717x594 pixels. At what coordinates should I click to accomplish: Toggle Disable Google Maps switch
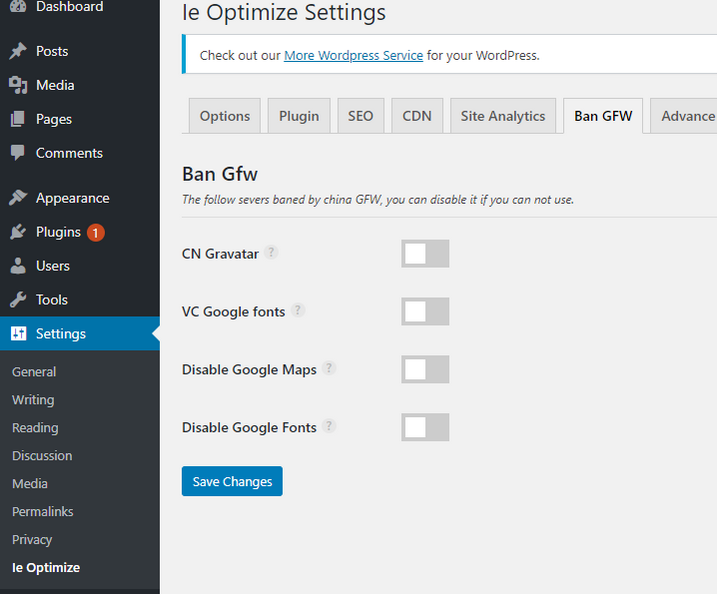point(425,370)
